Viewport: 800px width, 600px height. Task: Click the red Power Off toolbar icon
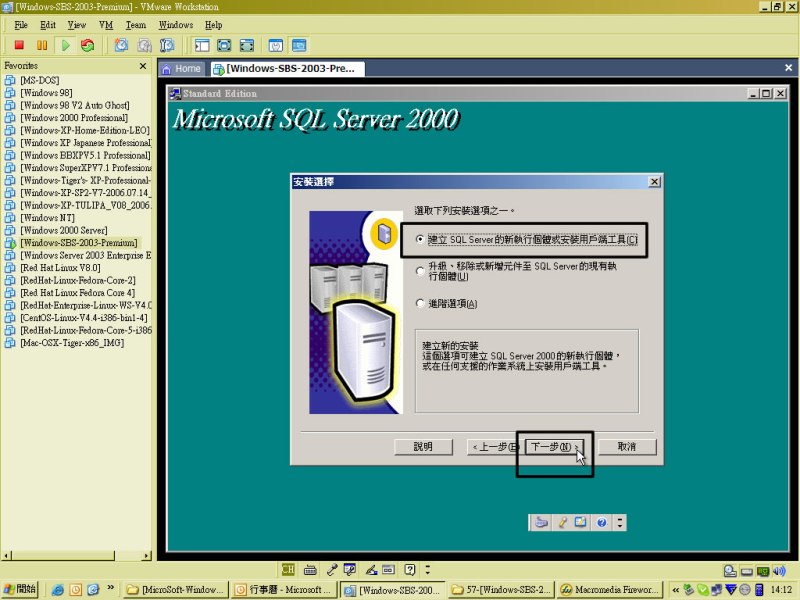click(x=19, y=45)
